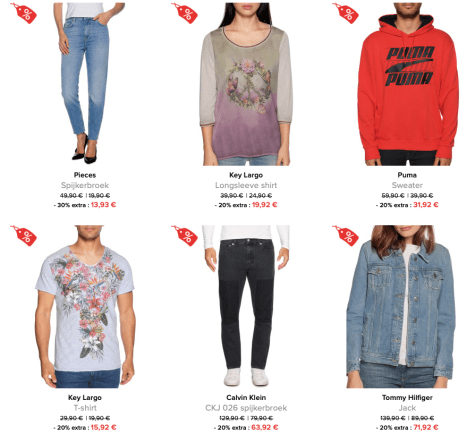Open the Longsleeve shirt product title
Image resolution: width=475 pixels, height=443 pixels.
click(246, 185)
